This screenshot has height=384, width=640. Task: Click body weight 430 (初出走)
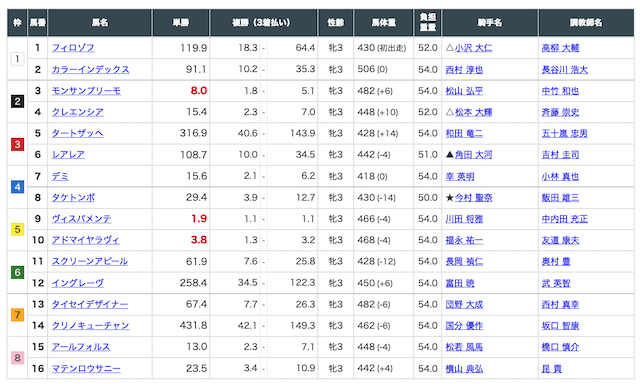click(382, 48)
